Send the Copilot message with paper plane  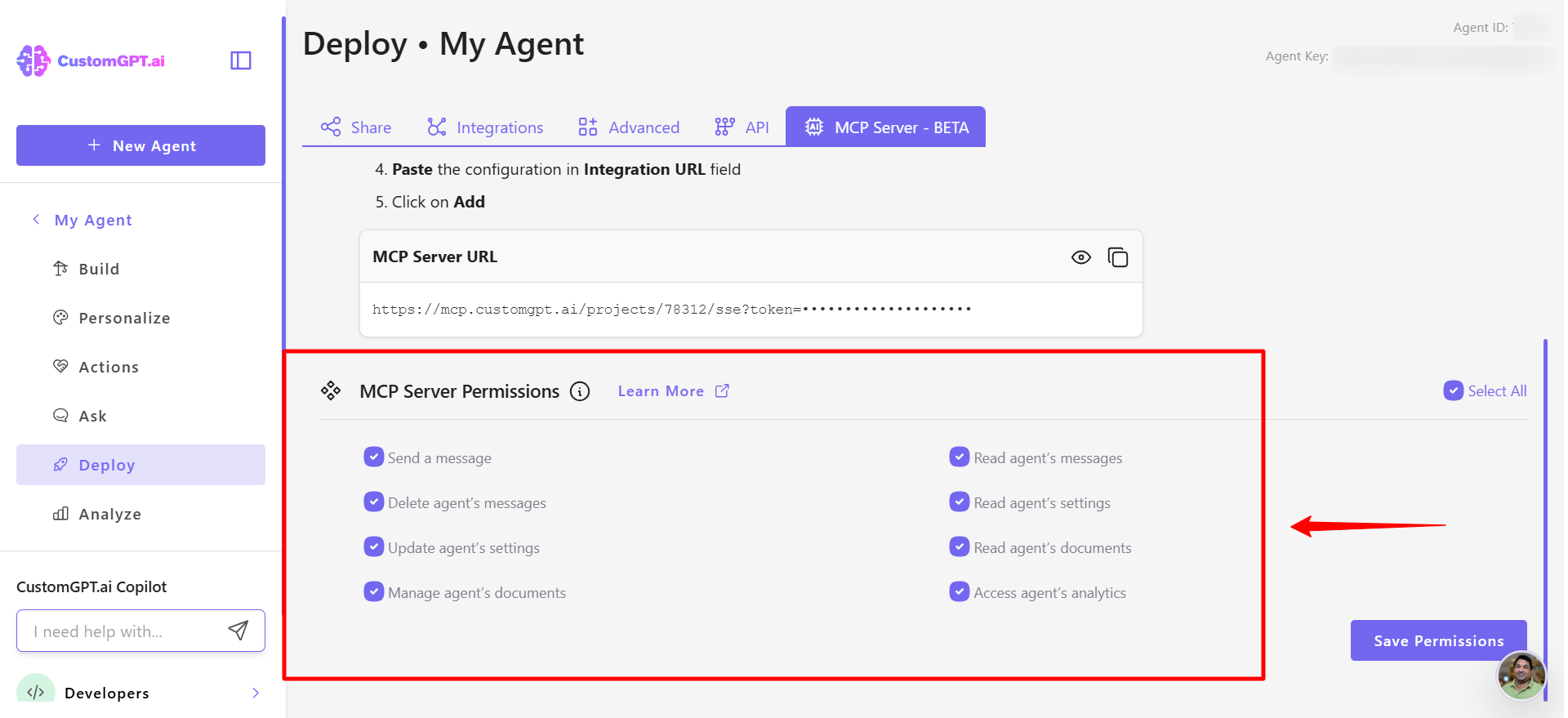tap(238, 631)
